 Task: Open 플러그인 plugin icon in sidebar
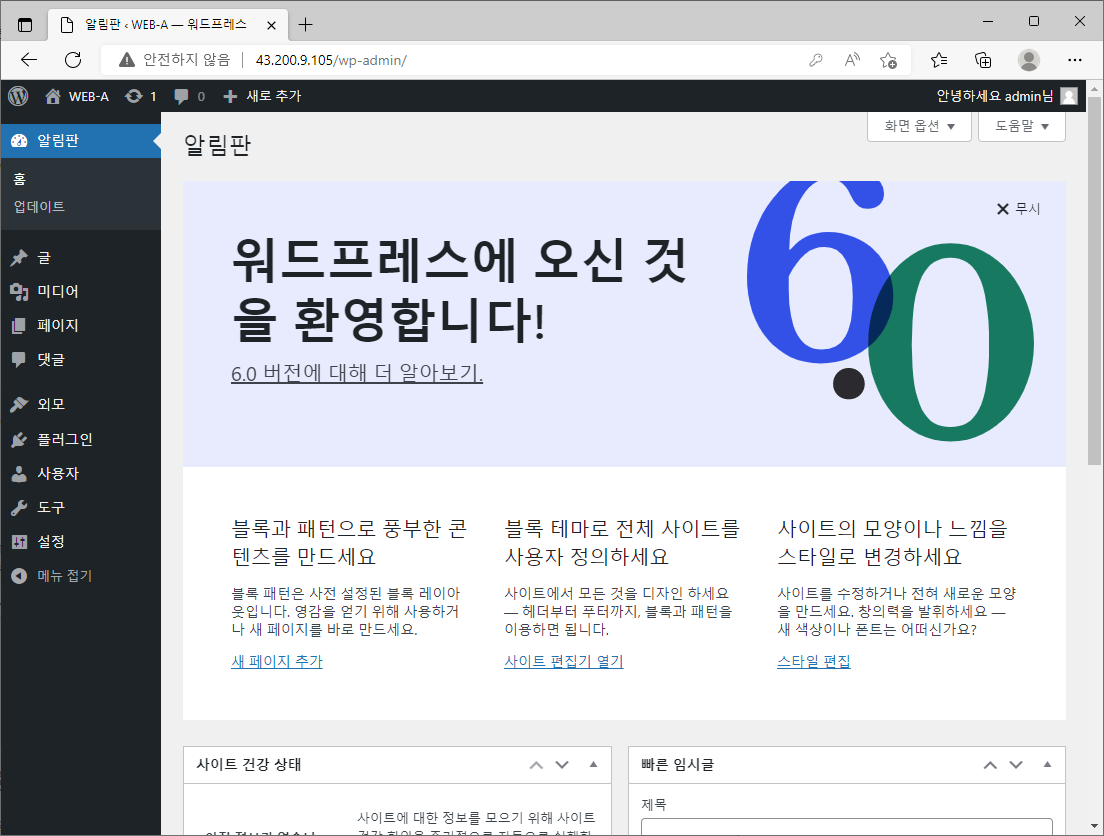19,439
